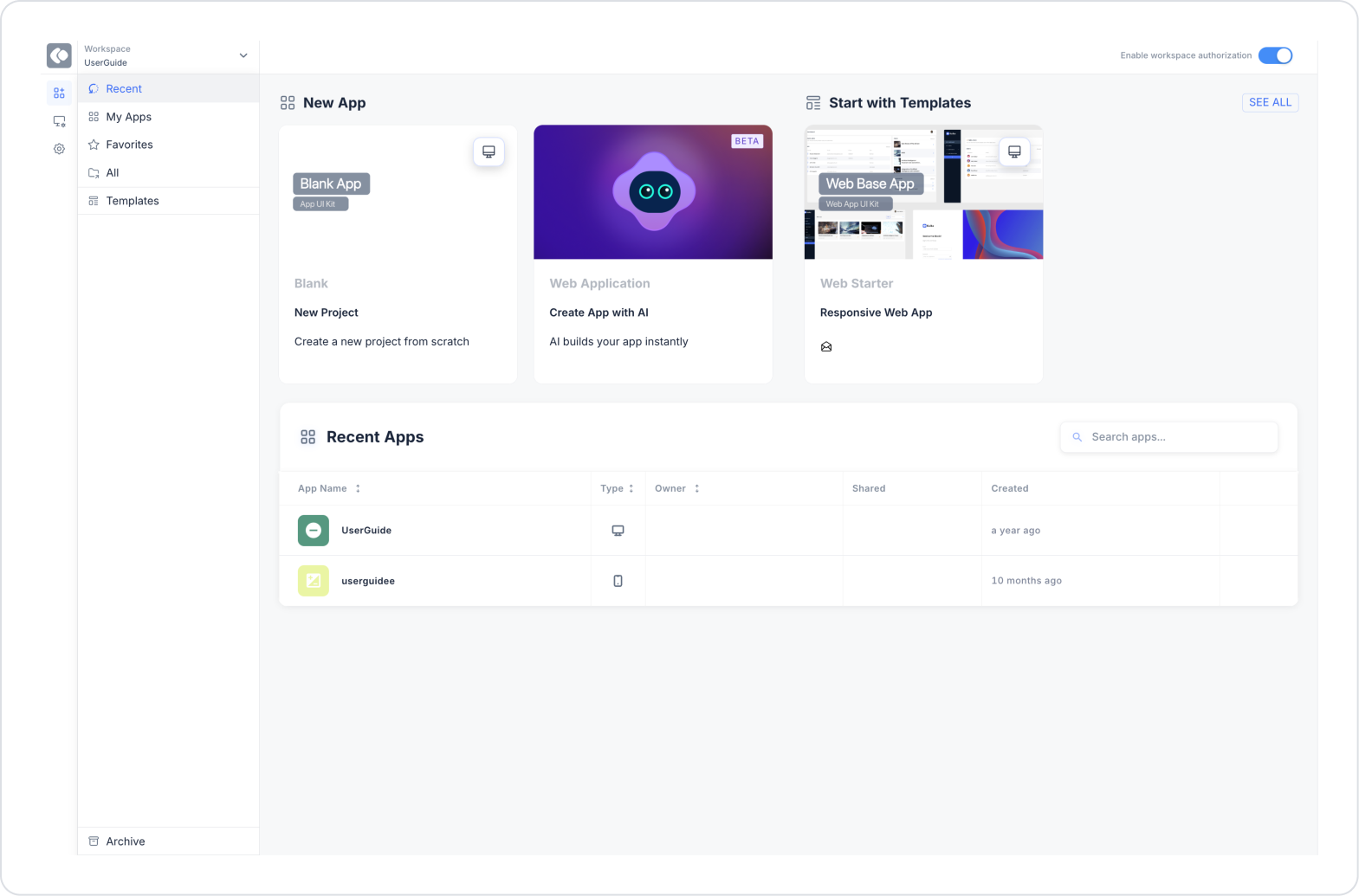Click the web type icon in UserGuide row
This screenshot has height=896, width=1359.
click(618, 531)
